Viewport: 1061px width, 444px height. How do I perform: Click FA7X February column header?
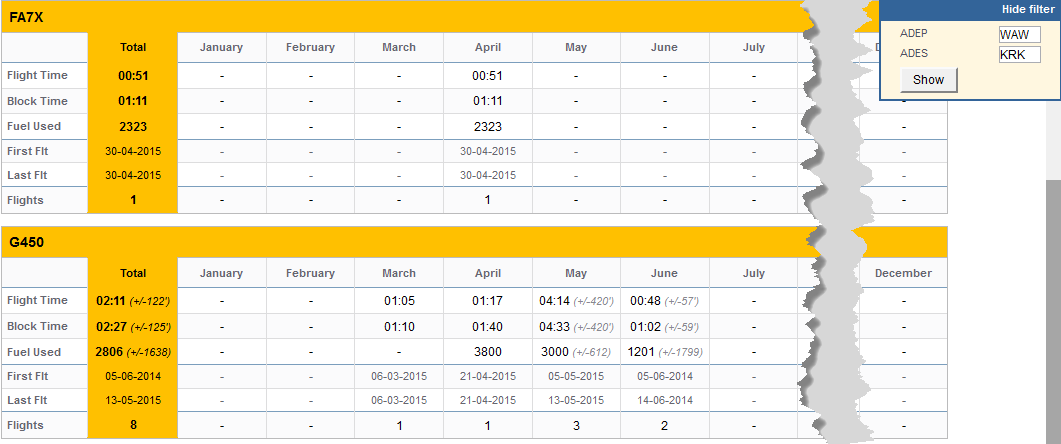point(310,47)
